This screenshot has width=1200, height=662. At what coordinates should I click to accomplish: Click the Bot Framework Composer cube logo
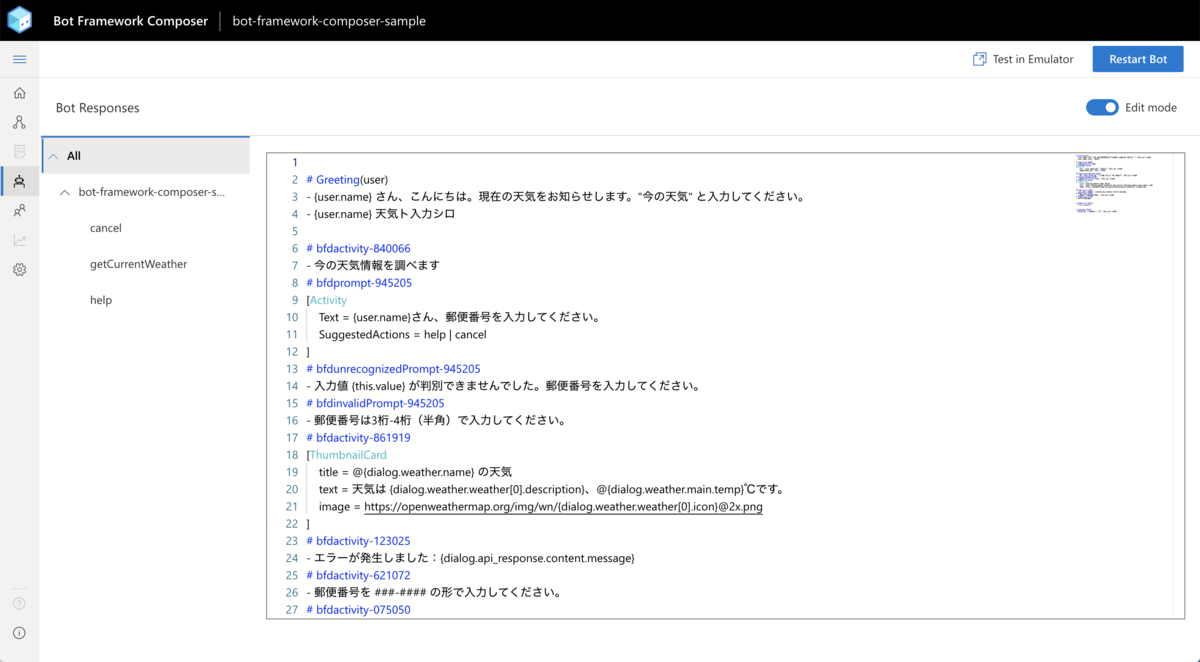coord(19,20)
